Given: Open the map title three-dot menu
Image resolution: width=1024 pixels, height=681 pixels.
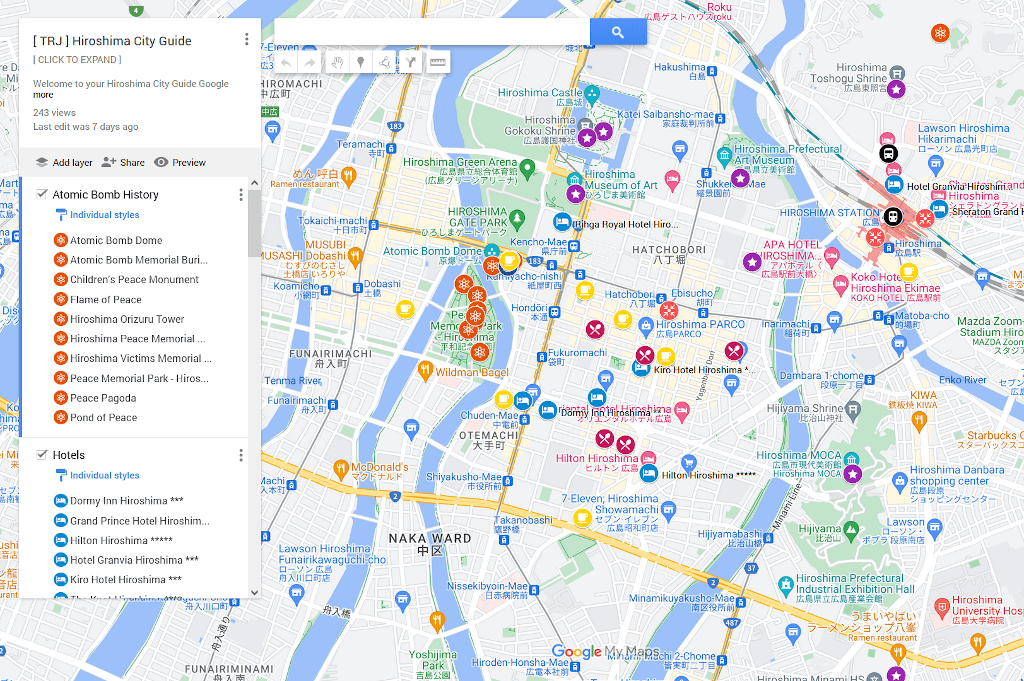Looking at the screenshot, I should pos(246,40).
